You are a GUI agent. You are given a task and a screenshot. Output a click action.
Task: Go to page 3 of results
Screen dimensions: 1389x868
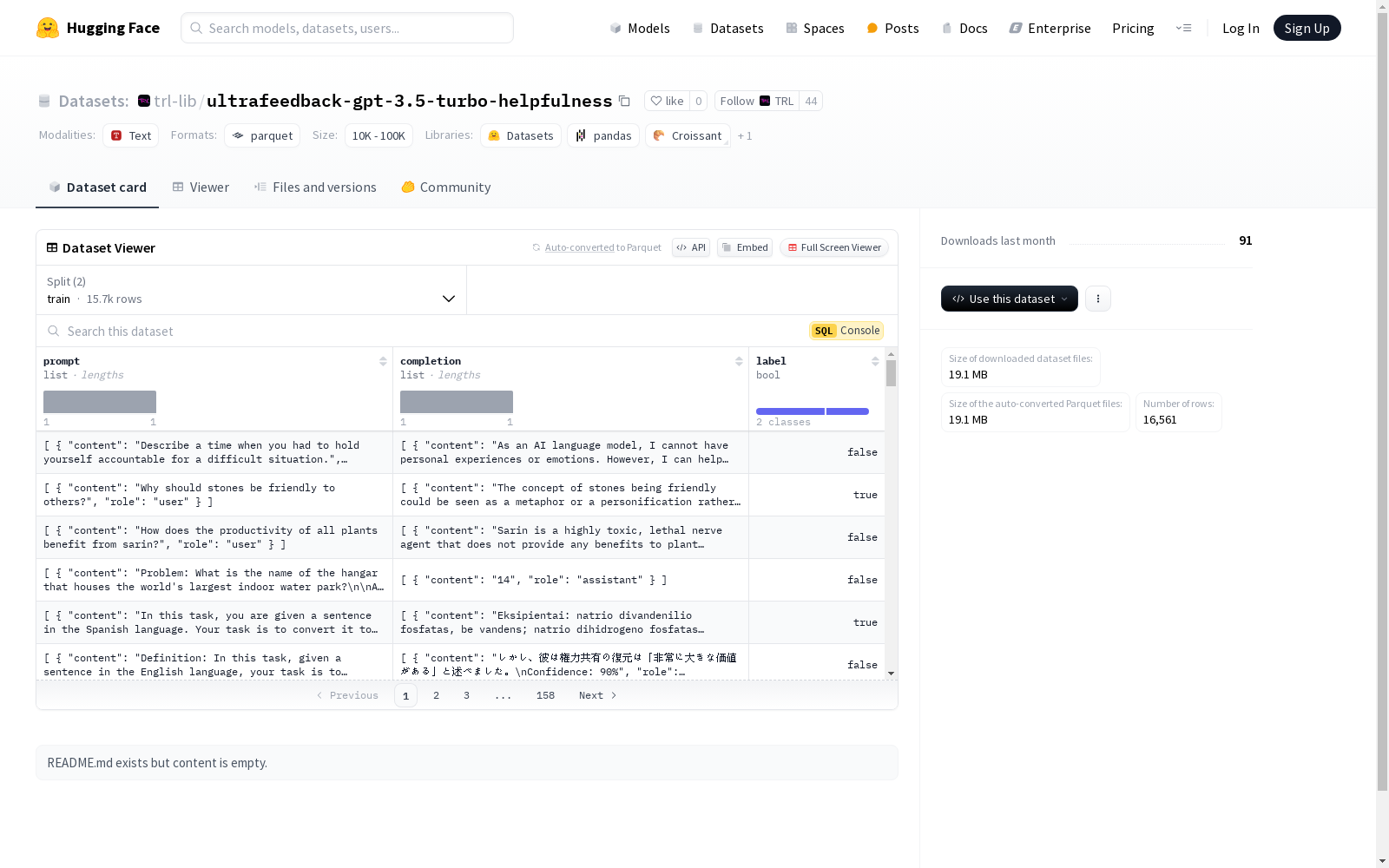click(x=466, y=695)
